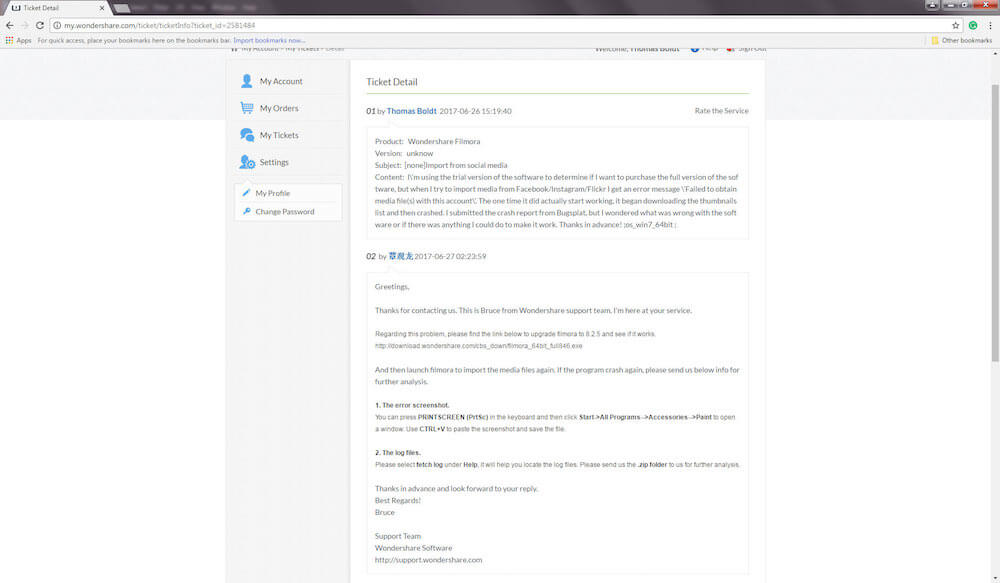Click the Ticket Detail heading
The width and height of the screenshot is (1000, 583).
point(392,82)
